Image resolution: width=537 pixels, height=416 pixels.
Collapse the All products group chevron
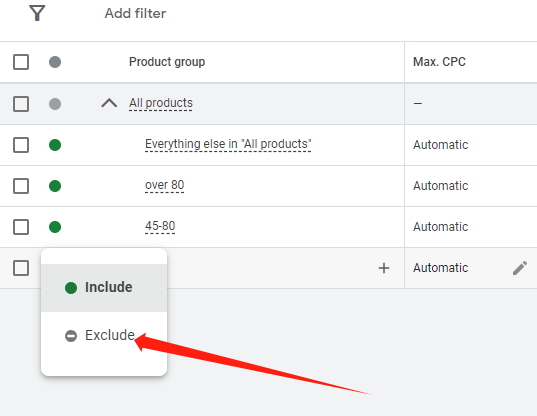pos(109,103)
